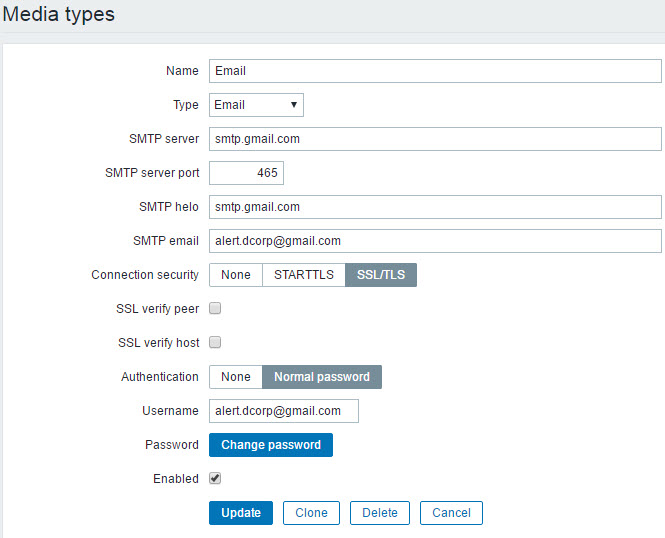Delete this media type
This screenshot has width=665, height=538.
(380, 513)
